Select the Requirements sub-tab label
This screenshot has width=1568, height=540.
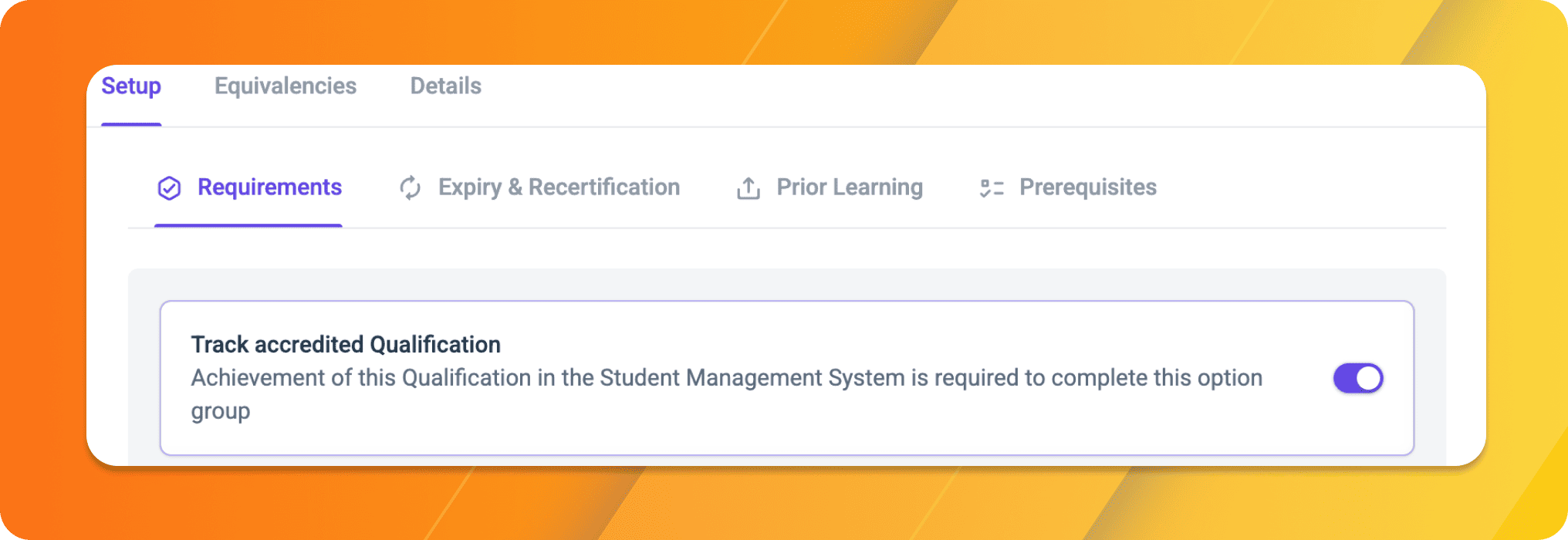(269, 187)
